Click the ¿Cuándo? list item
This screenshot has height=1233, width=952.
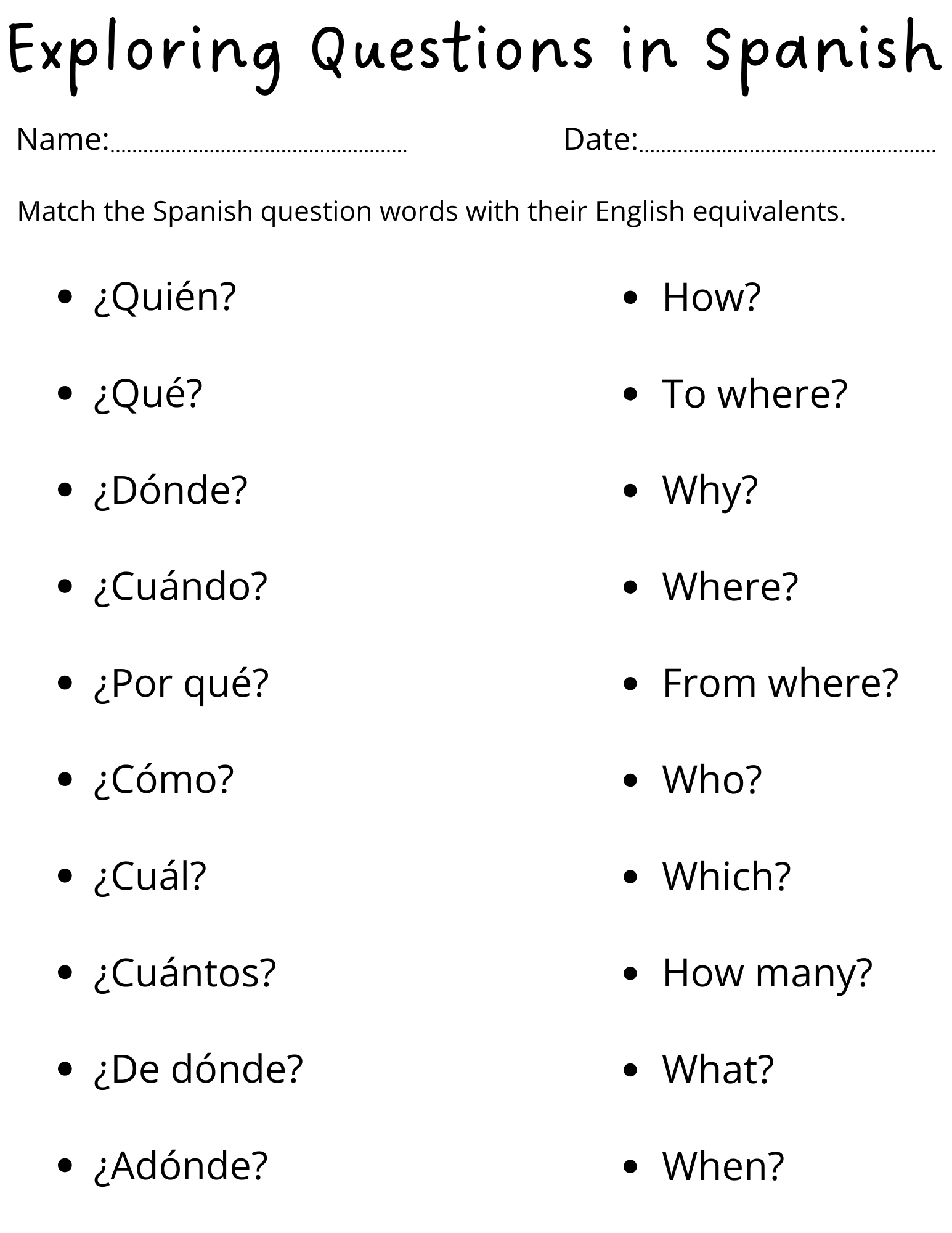point(181,586)
